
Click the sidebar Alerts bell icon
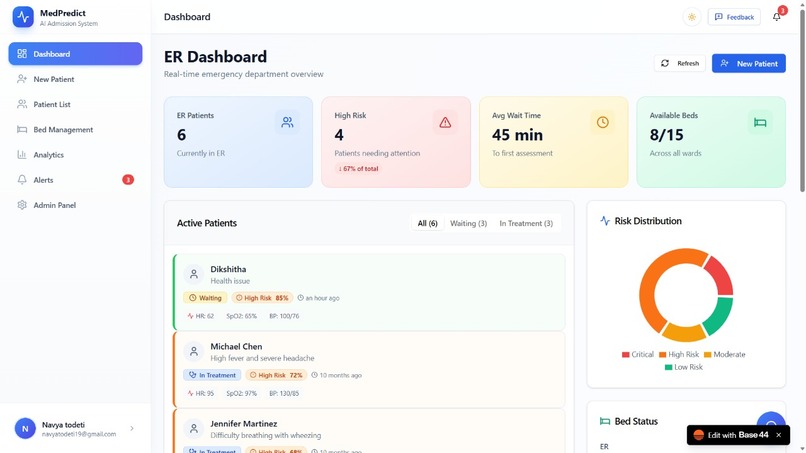(22, 179)
